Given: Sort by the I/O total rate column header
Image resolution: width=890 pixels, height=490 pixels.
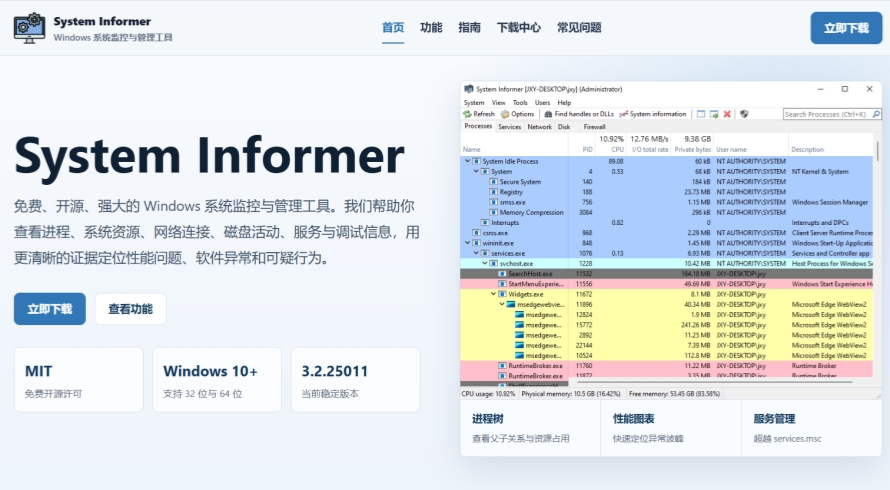Looking at the screenshot, I should (x=650, y=149).
